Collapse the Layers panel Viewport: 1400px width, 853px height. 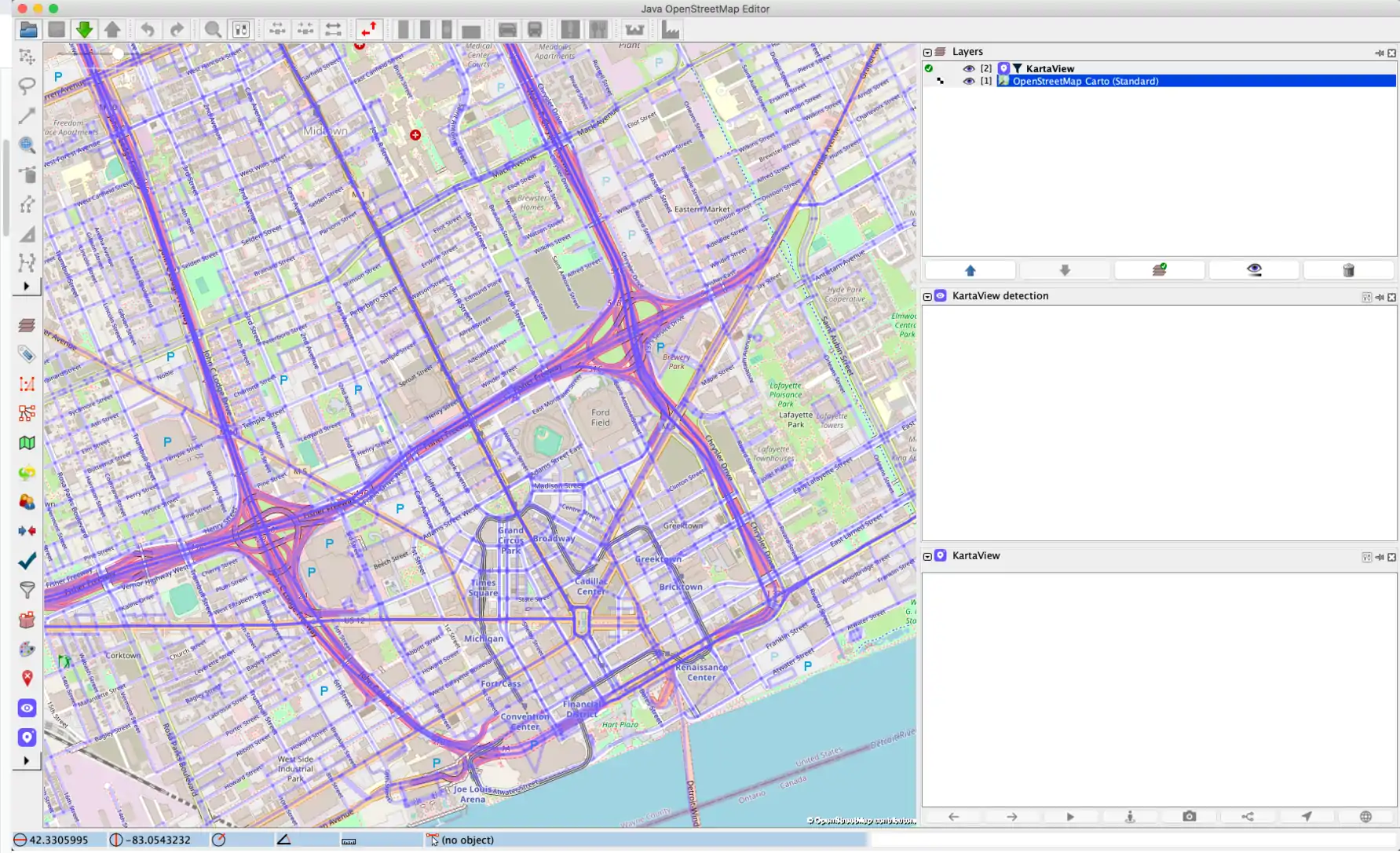[927, 52]
